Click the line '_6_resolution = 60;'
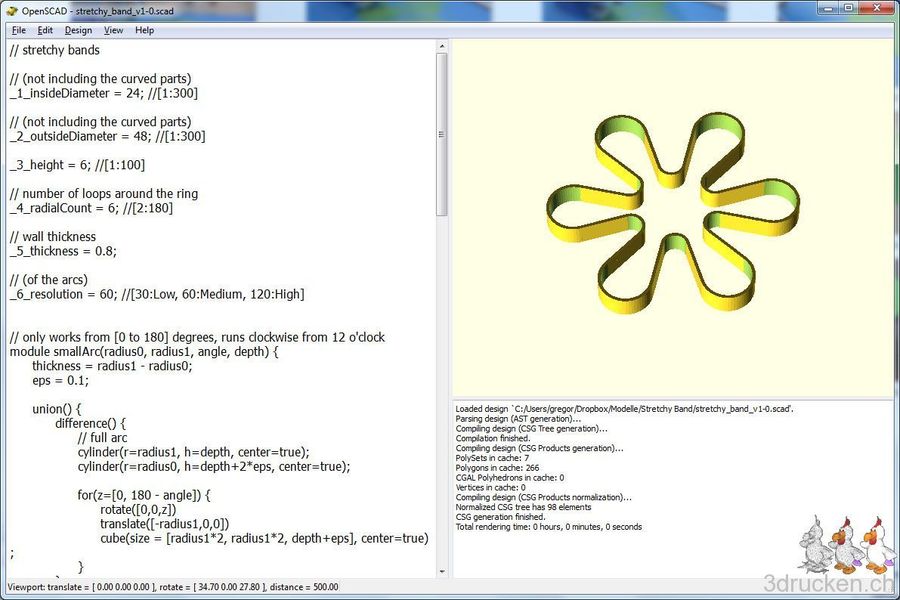900x600 pixels. [x=157, y=294]
